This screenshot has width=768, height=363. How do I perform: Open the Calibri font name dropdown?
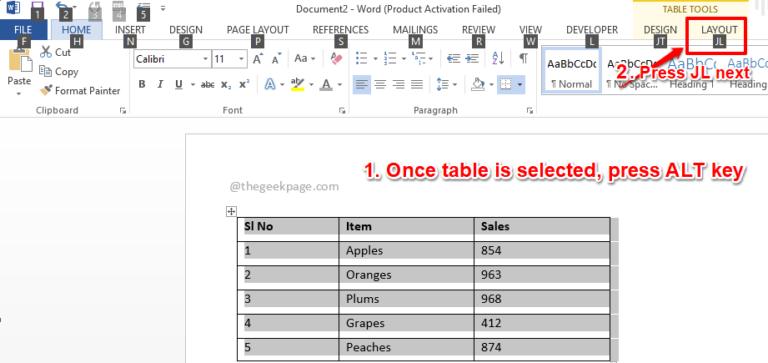pos(205,59)
